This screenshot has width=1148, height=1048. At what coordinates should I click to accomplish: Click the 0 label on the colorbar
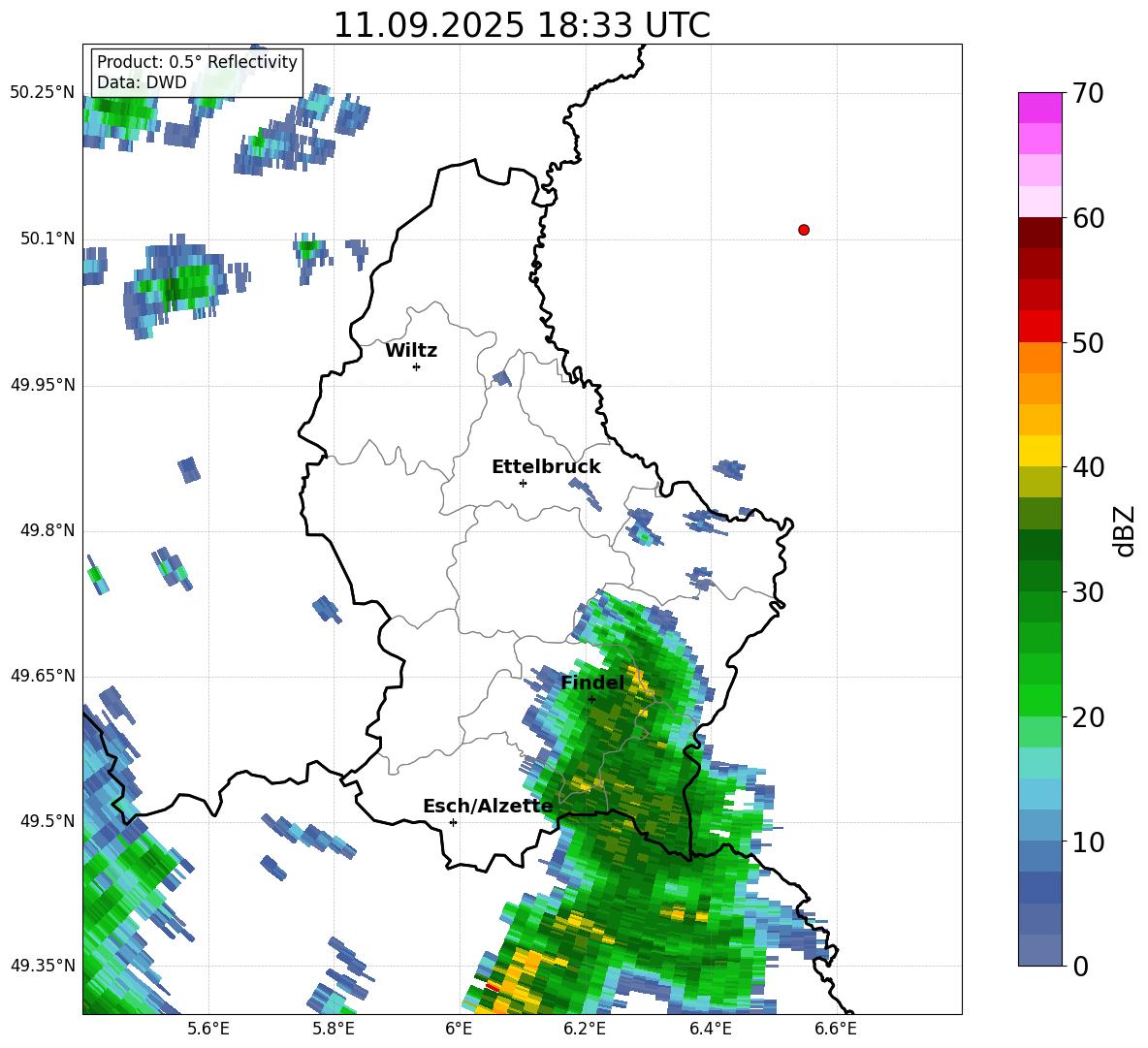[x=1079, y=967]
